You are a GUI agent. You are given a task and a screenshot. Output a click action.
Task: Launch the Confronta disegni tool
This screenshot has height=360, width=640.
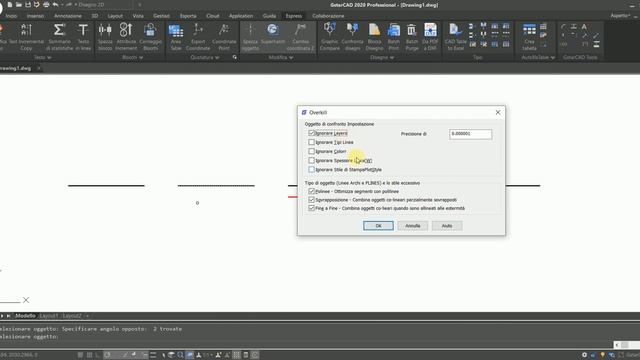[x=352, y=37]
